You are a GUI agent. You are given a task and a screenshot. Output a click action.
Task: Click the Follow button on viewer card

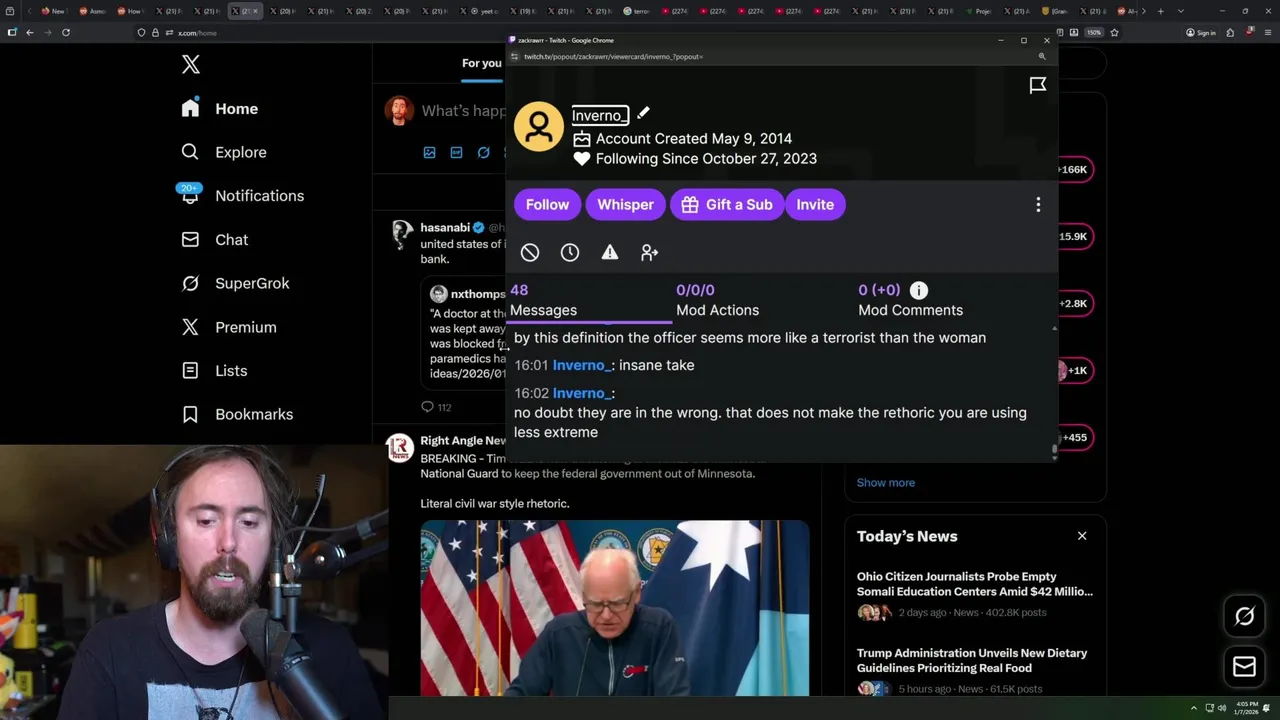click(x=547, y=204)
